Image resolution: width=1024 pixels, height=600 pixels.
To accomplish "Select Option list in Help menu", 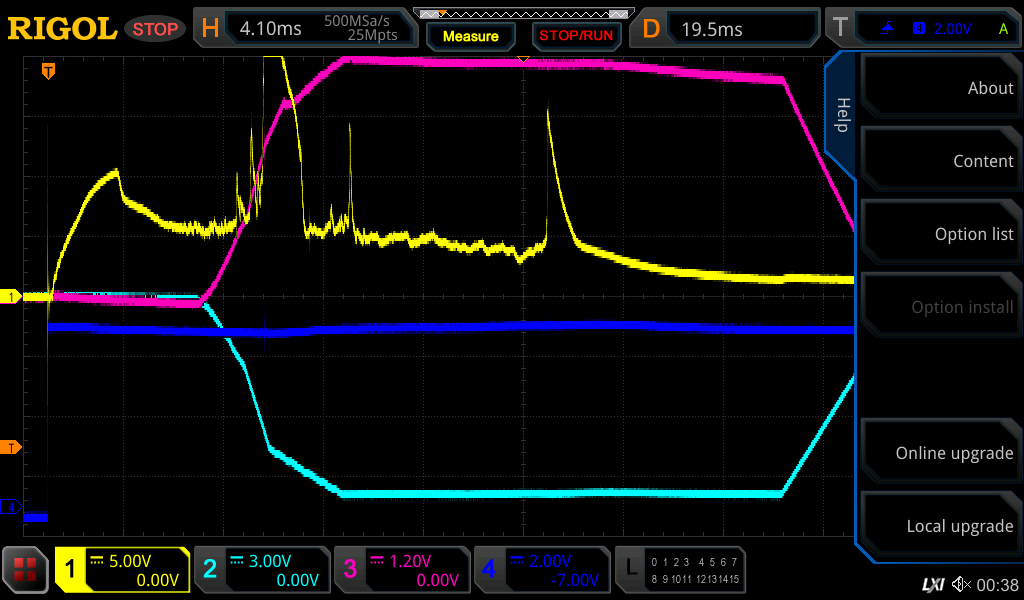I will pos(940,234).
